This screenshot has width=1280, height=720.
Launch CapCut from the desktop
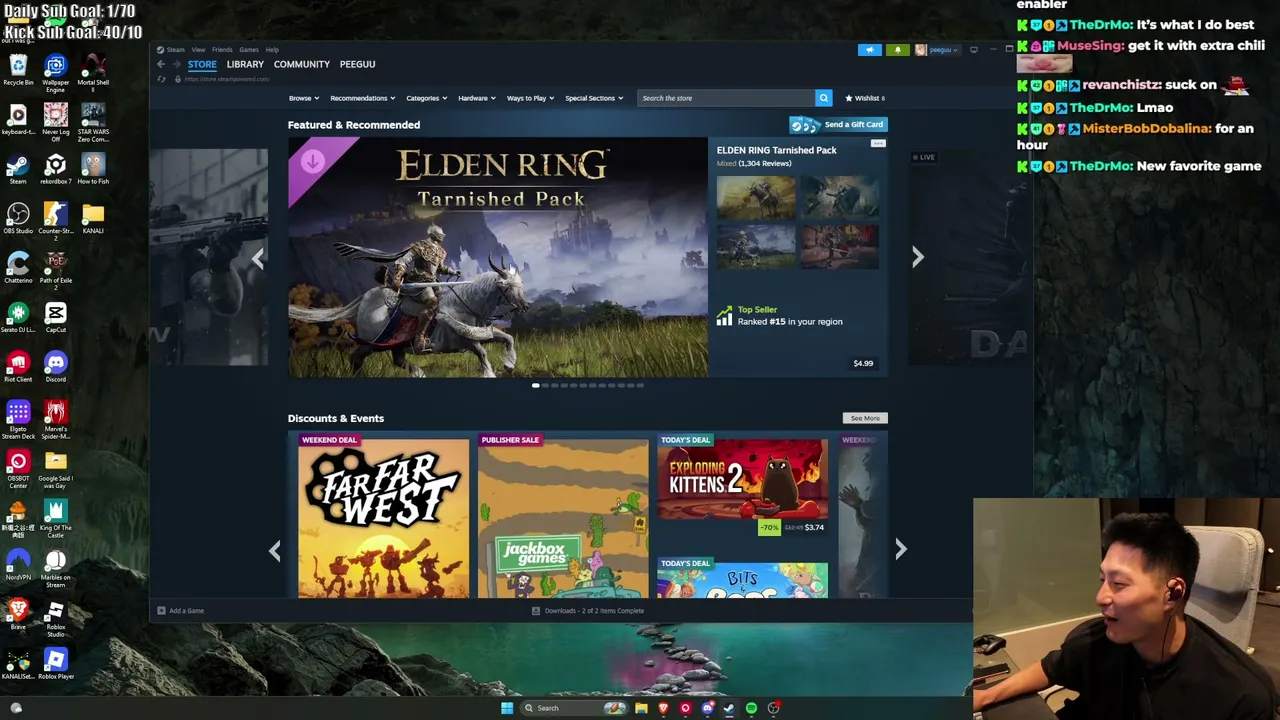pos(55,318)
